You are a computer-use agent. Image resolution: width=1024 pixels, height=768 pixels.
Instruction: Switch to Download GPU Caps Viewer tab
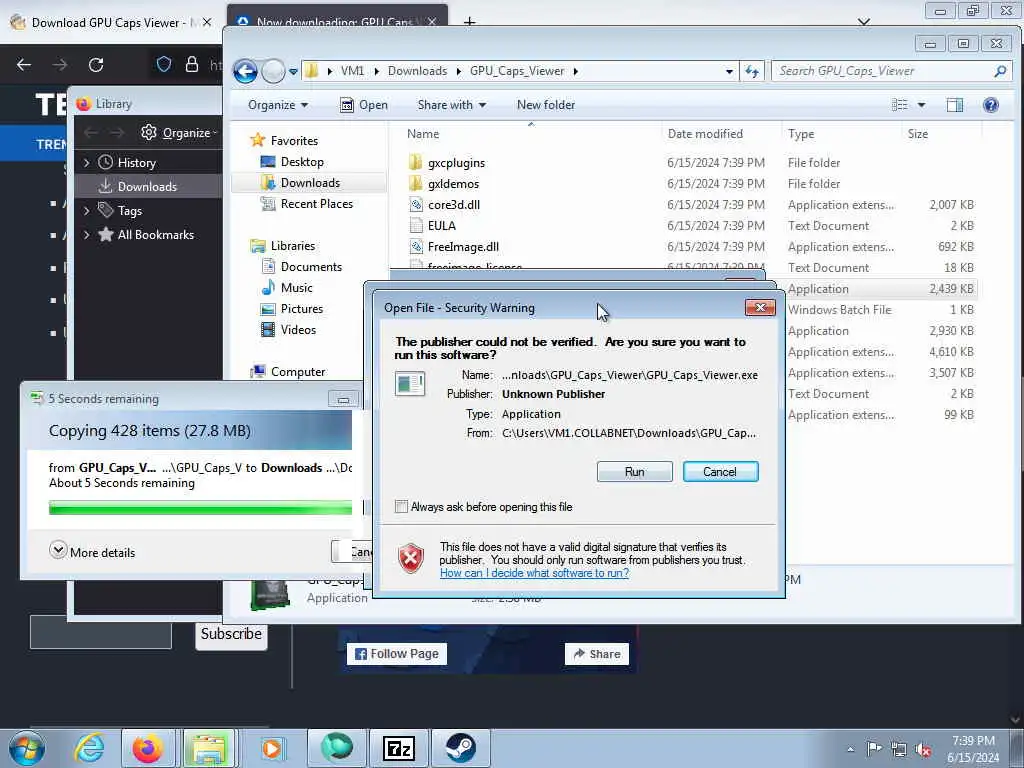click(x=111, y=22)
